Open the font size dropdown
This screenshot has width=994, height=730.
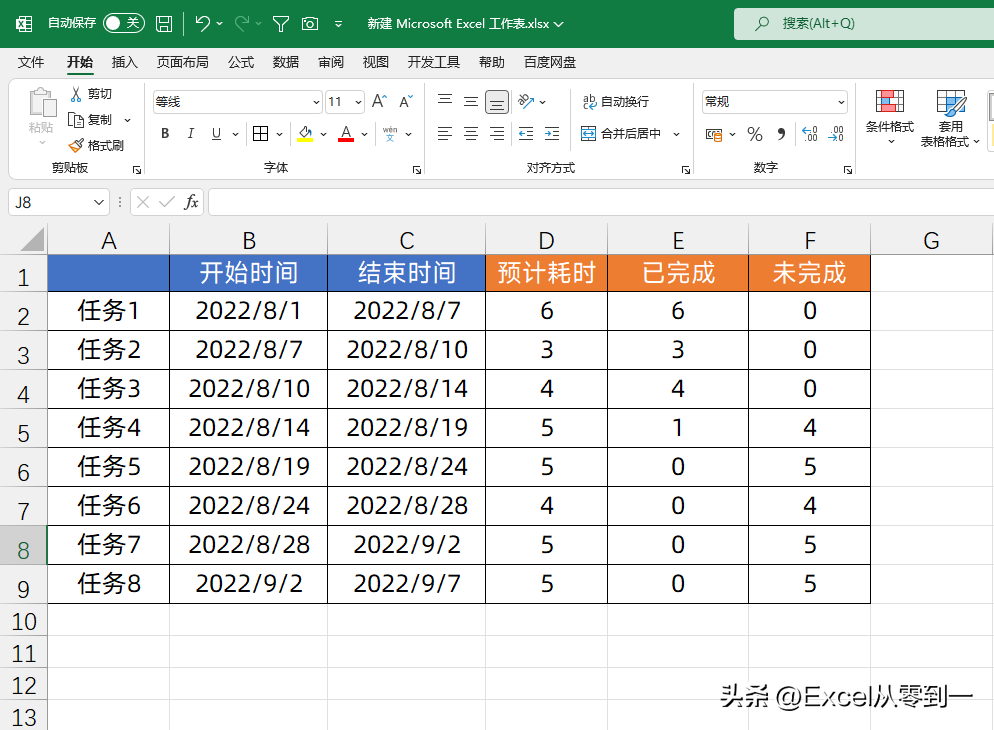coord(358,102)
